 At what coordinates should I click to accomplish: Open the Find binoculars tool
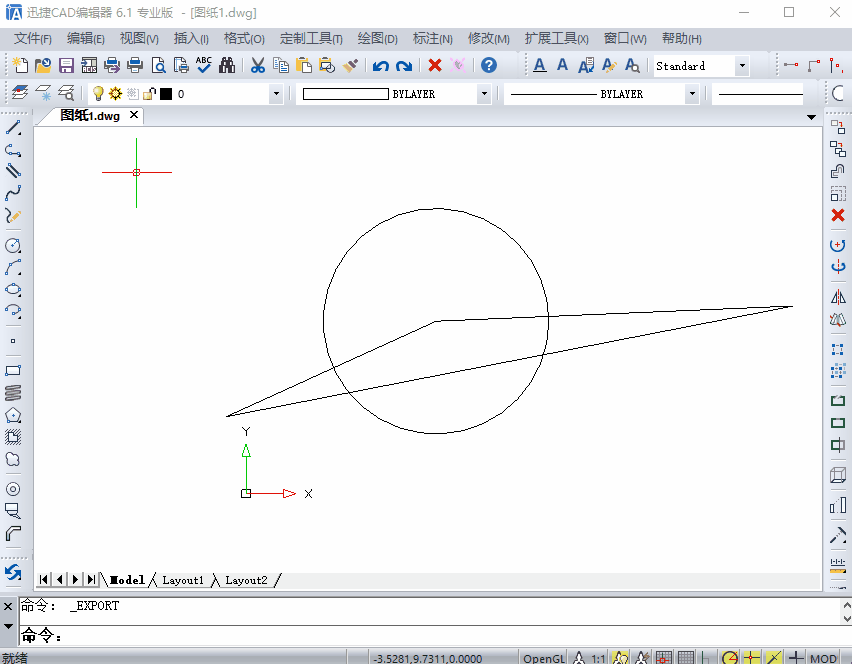(227, 66)
